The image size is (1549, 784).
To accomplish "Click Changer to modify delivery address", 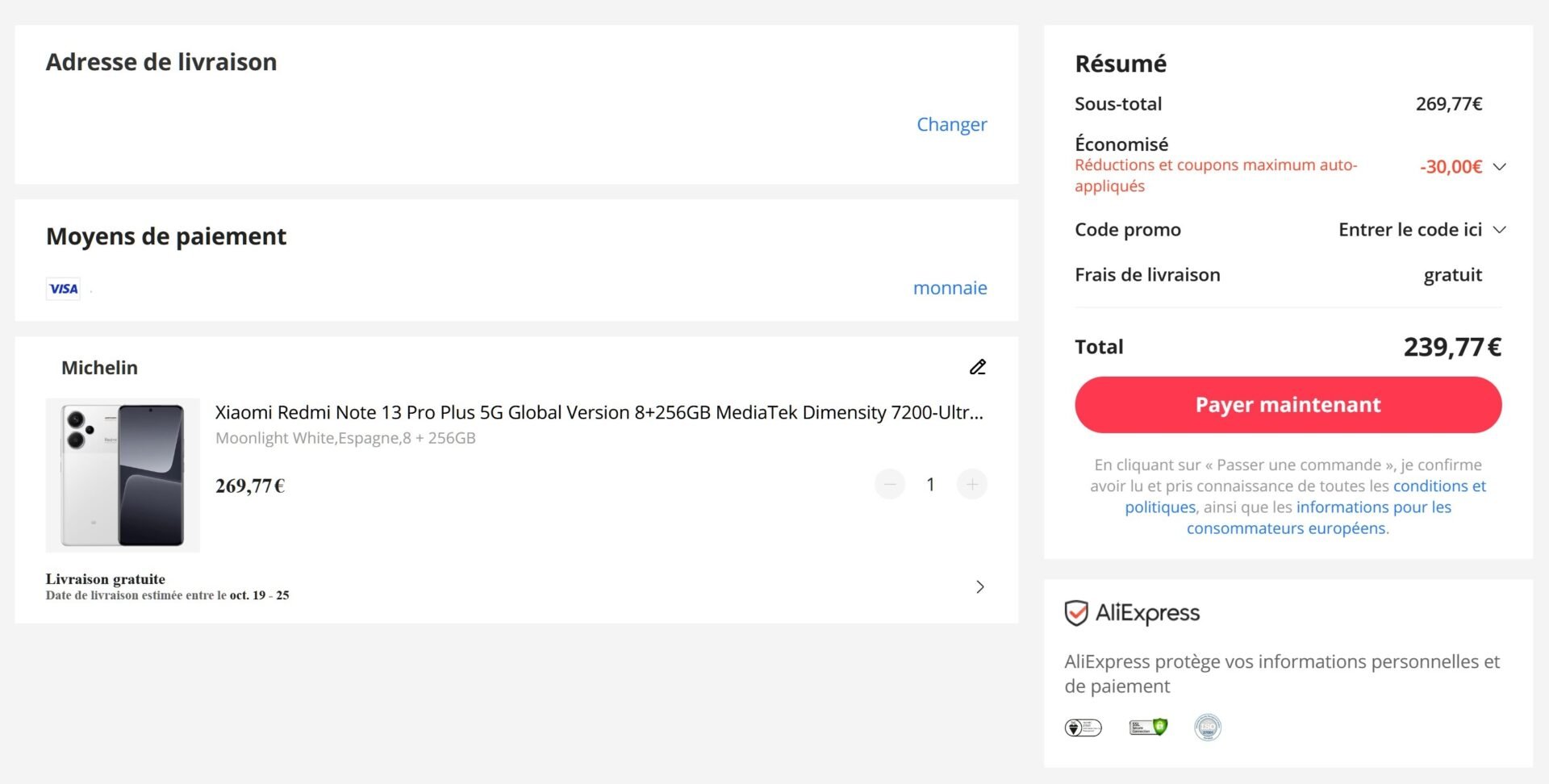I will 951,124.
